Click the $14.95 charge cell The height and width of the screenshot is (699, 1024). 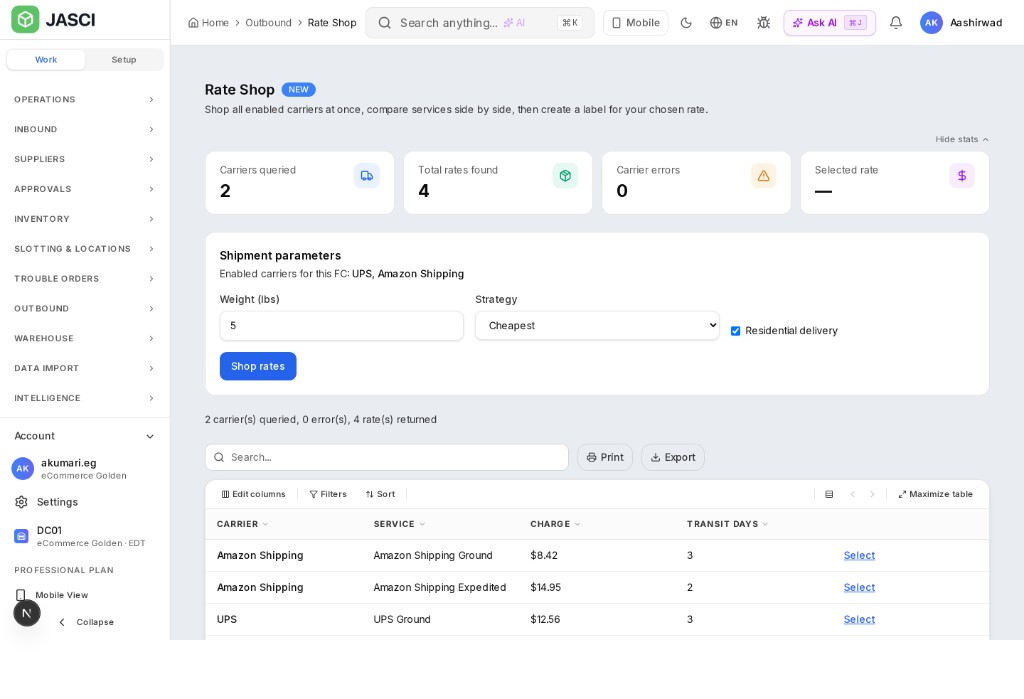click(545, 587)
